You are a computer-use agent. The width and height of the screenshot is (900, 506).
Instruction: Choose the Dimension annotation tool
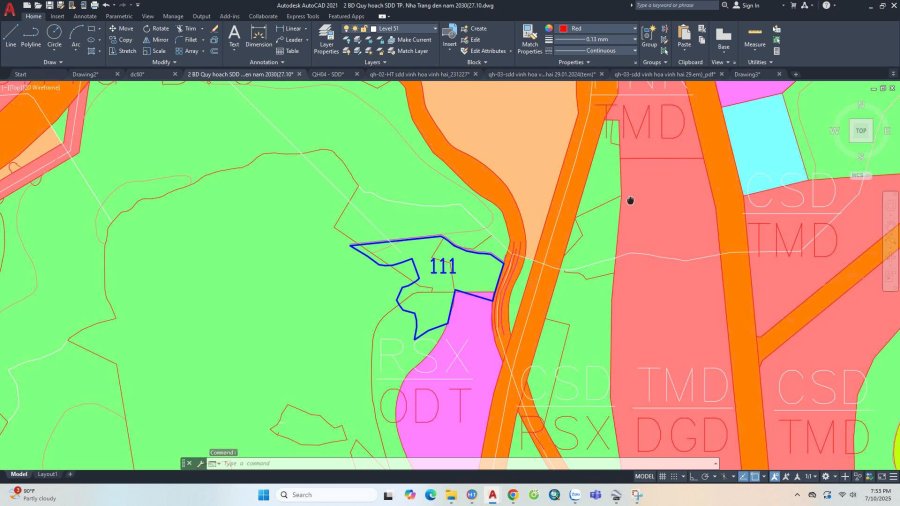[x=258, y=36]
